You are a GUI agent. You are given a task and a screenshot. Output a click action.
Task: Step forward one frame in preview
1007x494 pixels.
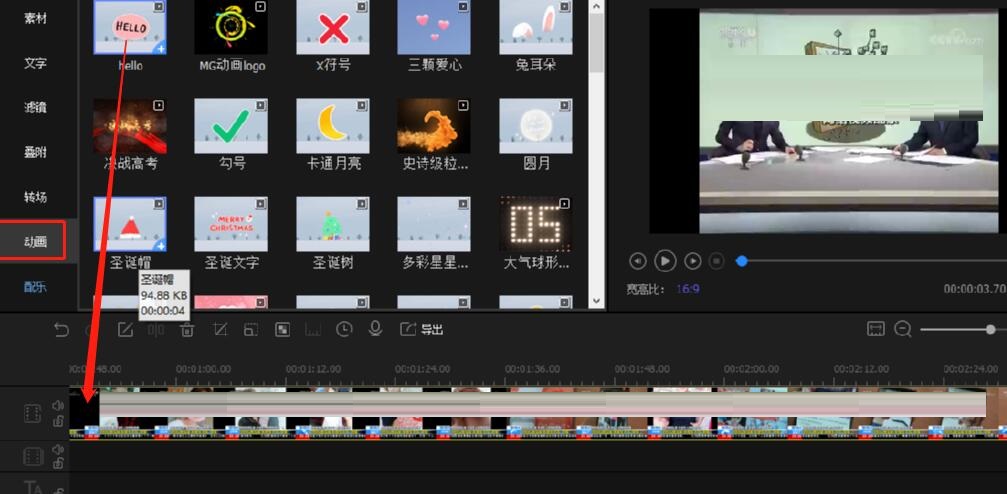(x=692, y=261)
